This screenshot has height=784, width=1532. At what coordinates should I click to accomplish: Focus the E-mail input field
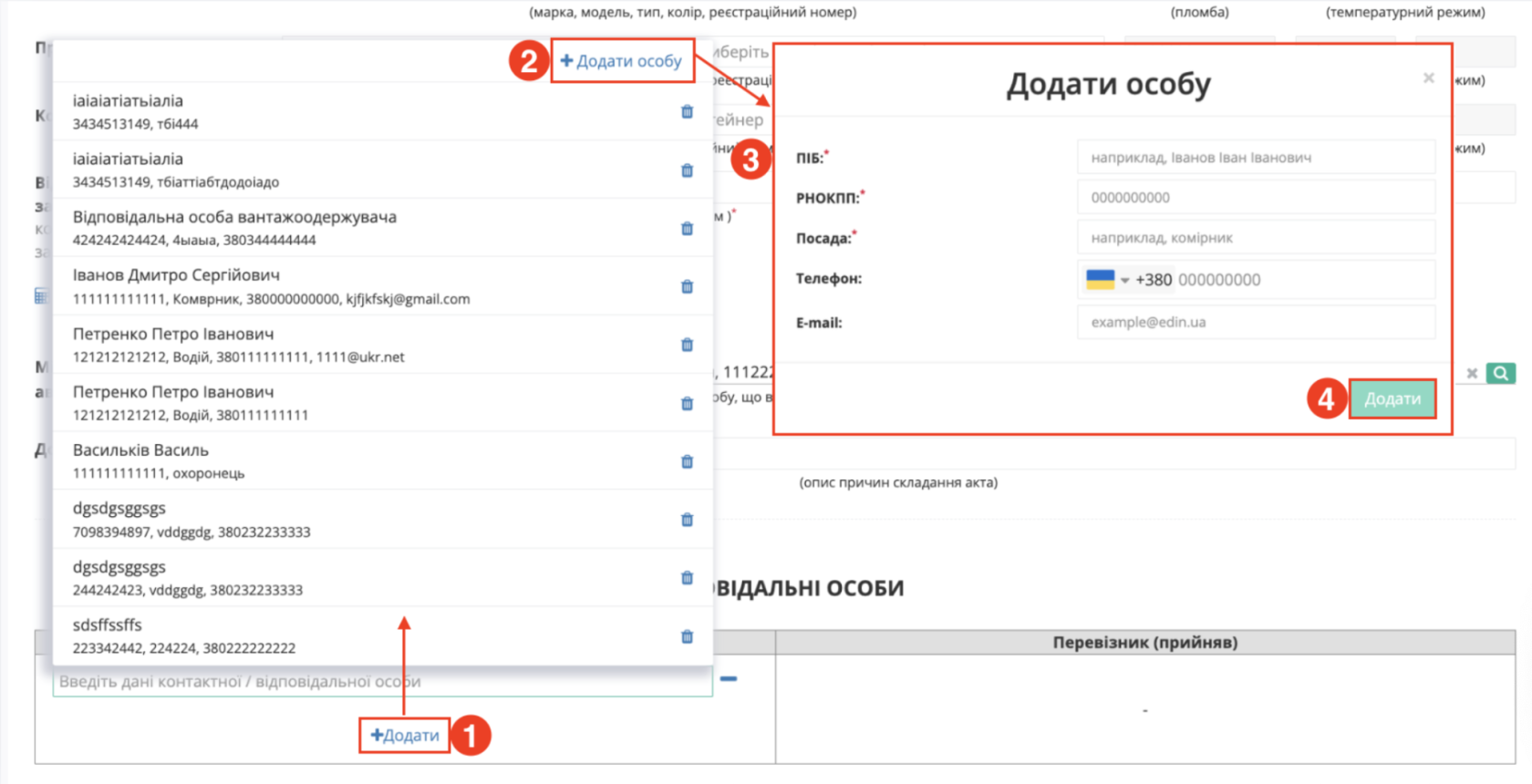pos(1256,322)
